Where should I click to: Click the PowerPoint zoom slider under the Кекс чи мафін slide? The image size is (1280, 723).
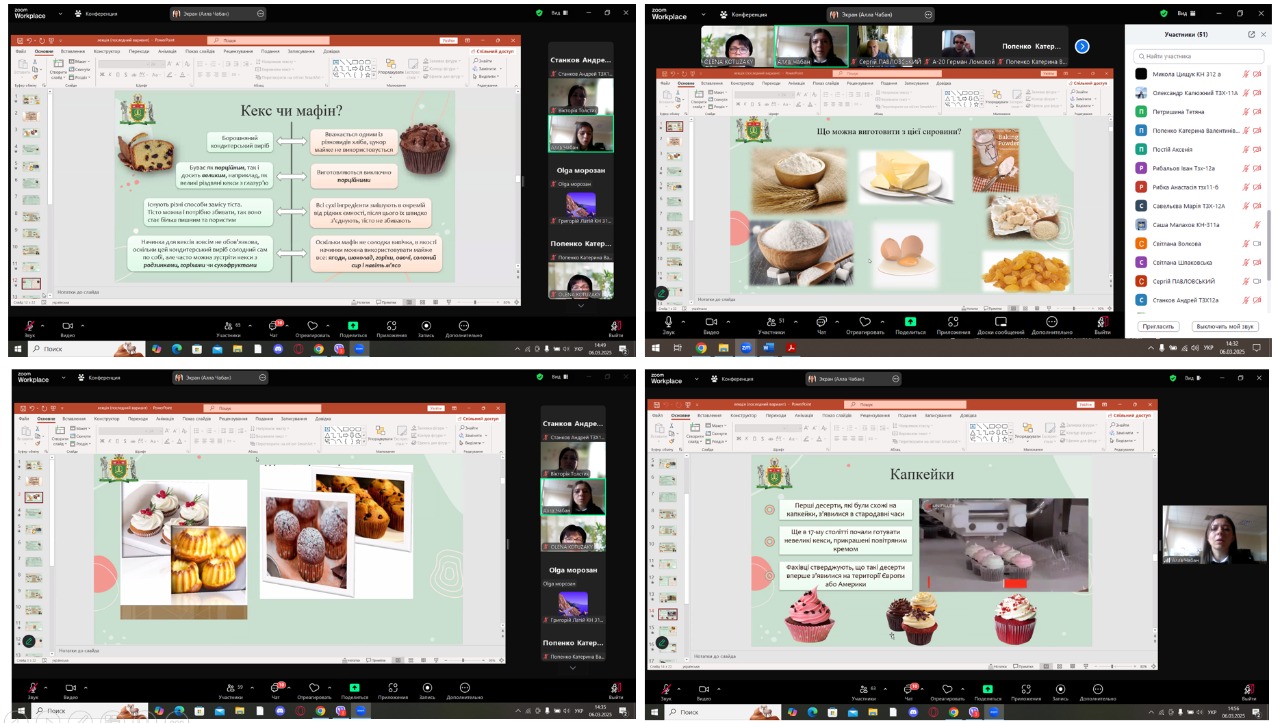(x=477, y=303)
